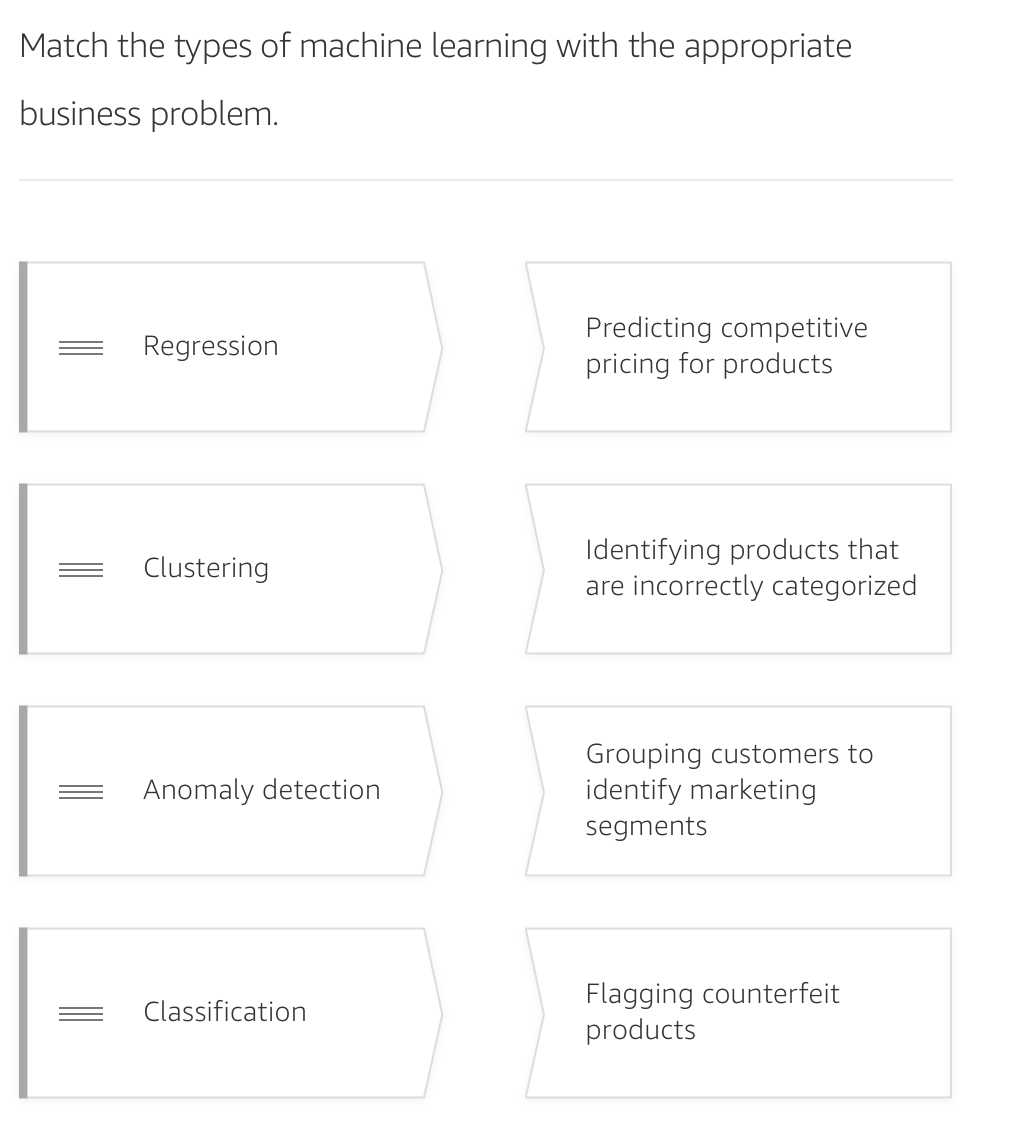Click the drag handle beside Clustering
1010x1134 pixels.
pyautogui.click(x=80, y=569)
